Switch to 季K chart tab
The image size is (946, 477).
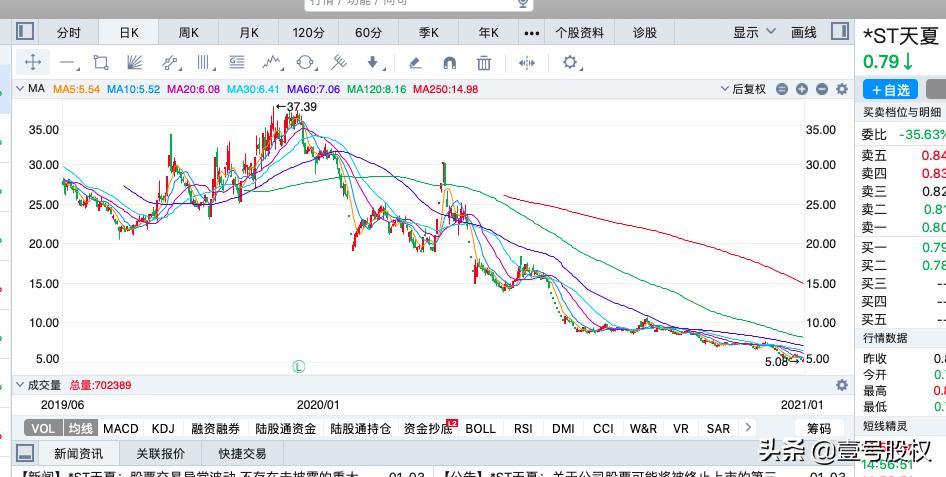click(x=428, y=33)
